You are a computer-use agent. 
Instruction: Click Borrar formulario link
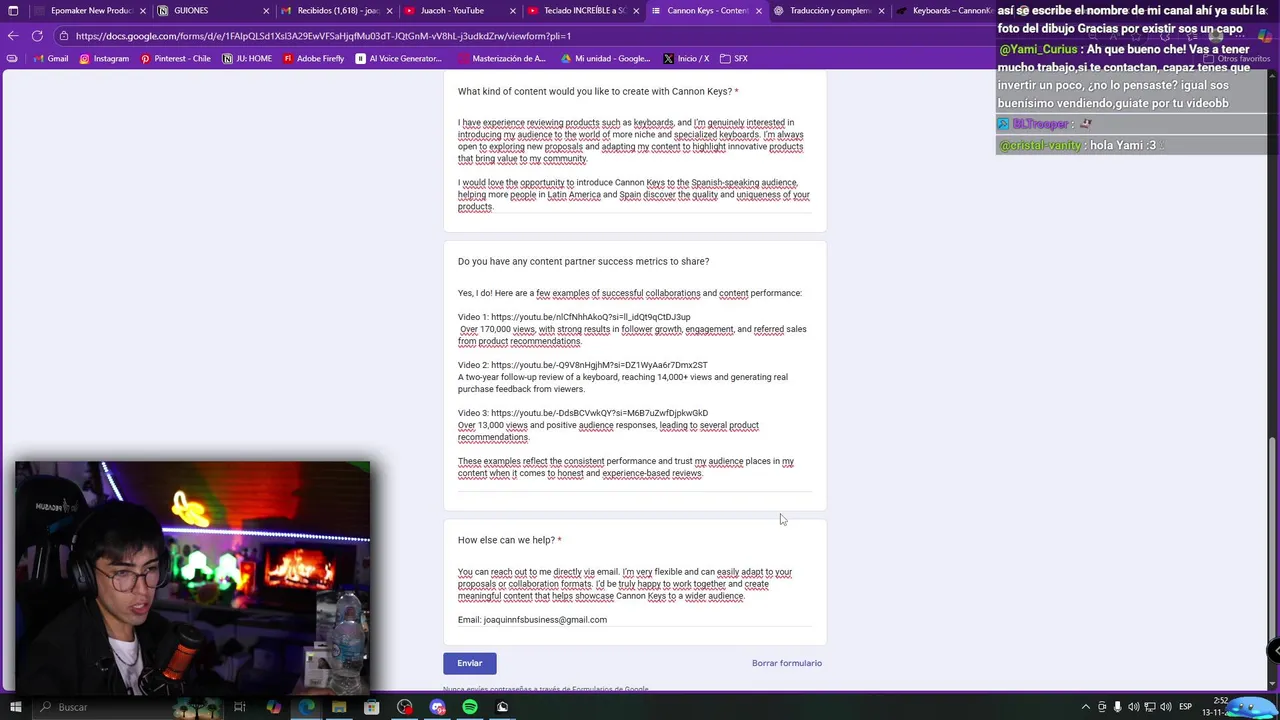[x=787, y=663]
